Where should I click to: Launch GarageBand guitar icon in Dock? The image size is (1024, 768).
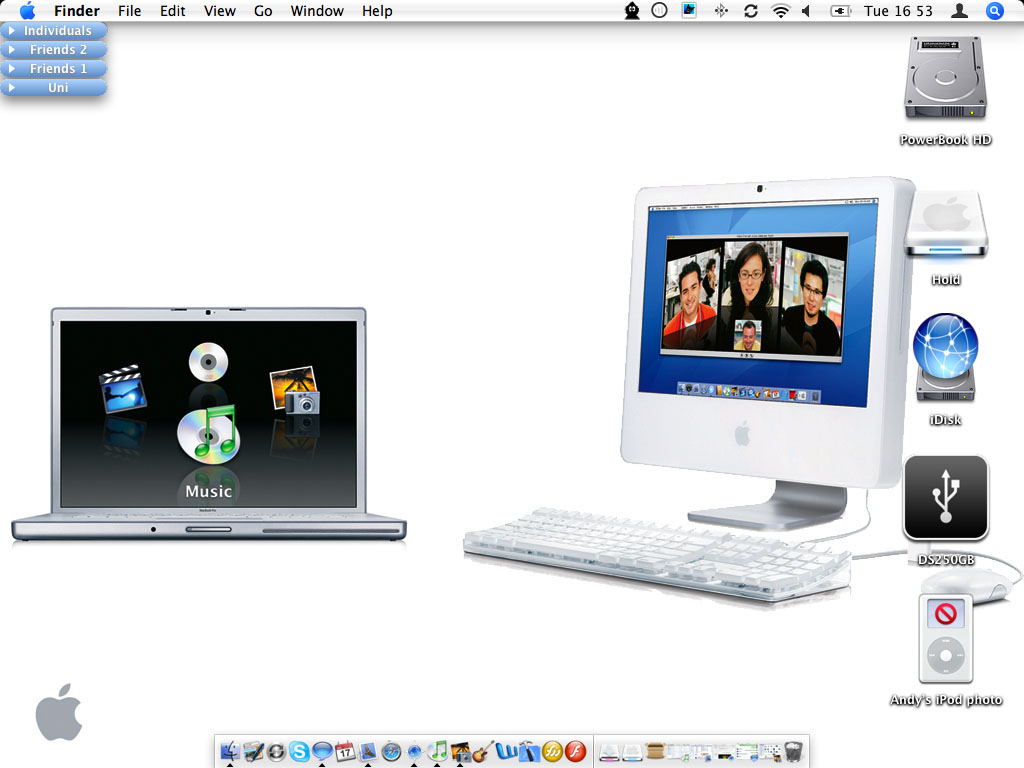tap(483, 752)
